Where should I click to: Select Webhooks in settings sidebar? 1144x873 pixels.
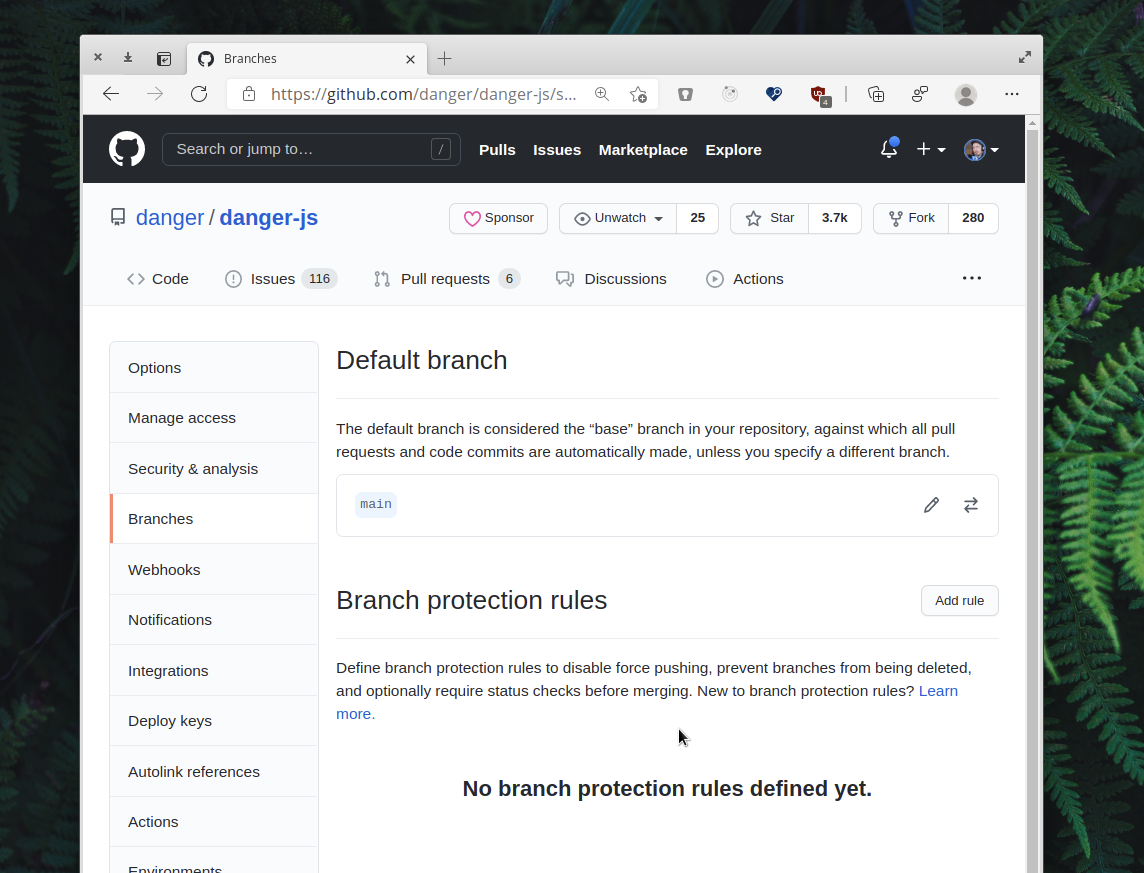click(x=164, y=569)
